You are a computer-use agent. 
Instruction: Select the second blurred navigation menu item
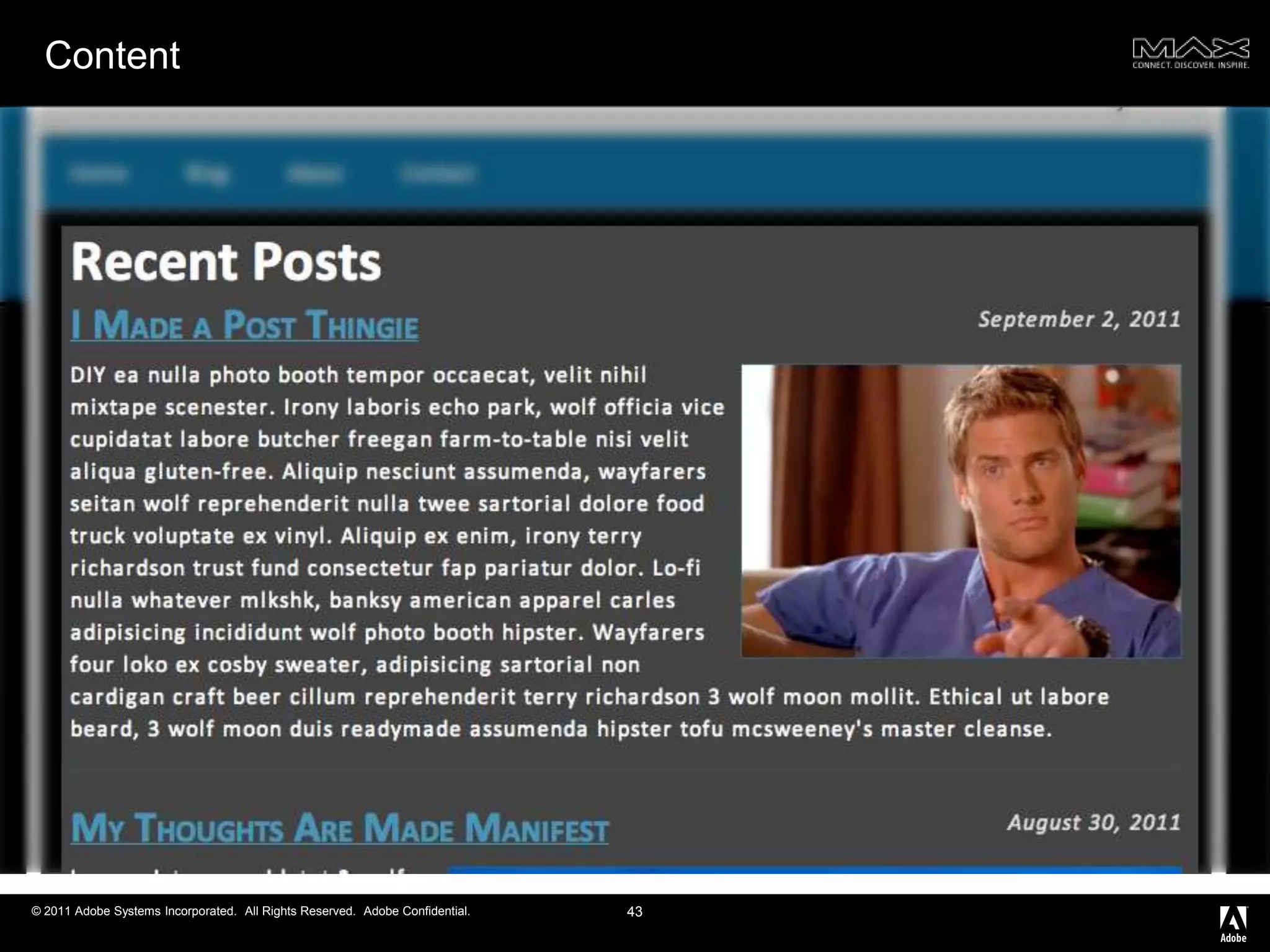click(206, 174)
